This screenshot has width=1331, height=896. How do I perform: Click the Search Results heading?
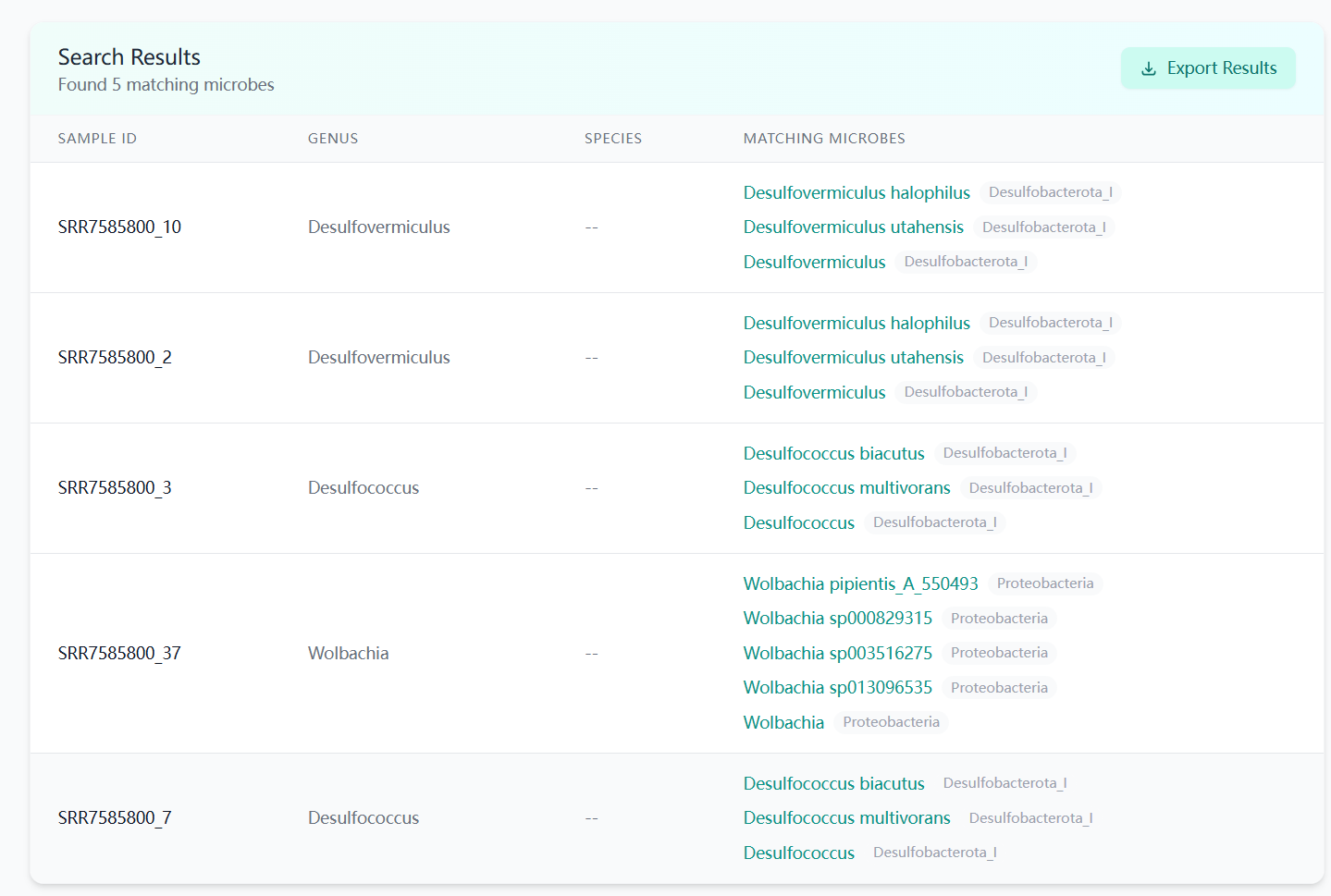pos(129,57)
